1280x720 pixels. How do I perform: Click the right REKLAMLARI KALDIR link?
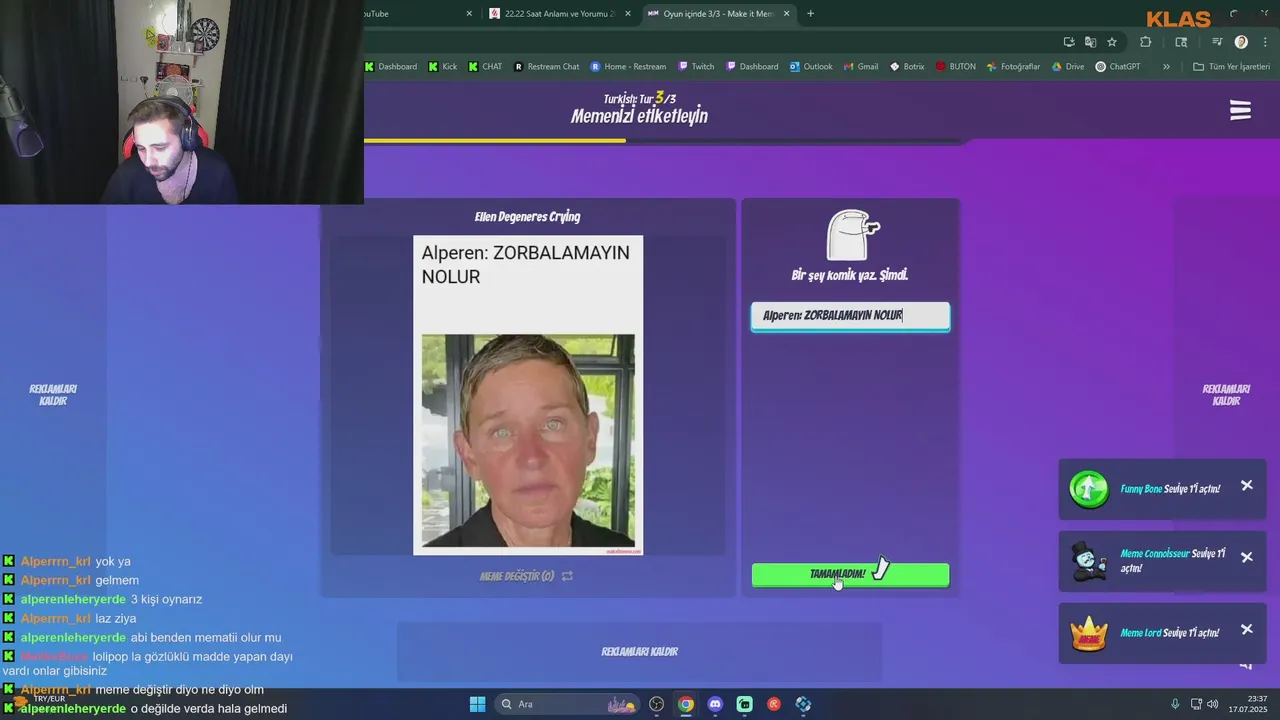coord(1226,395)
